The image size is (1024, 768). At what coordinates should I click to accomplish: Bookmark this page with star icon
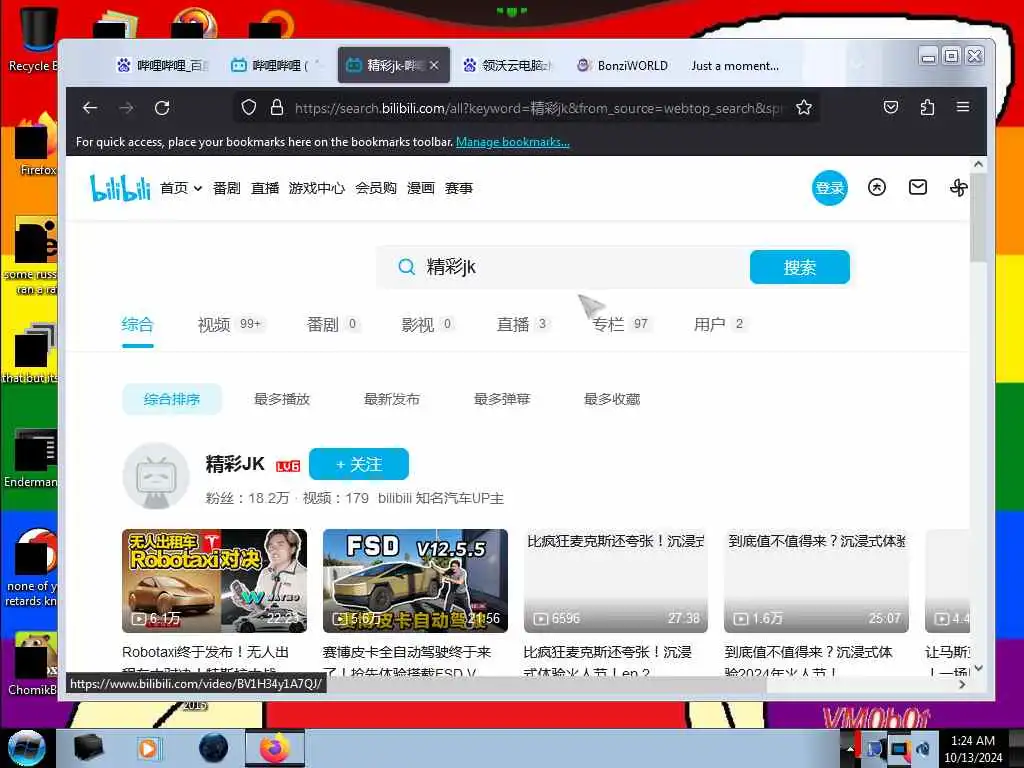click(804, 108)
